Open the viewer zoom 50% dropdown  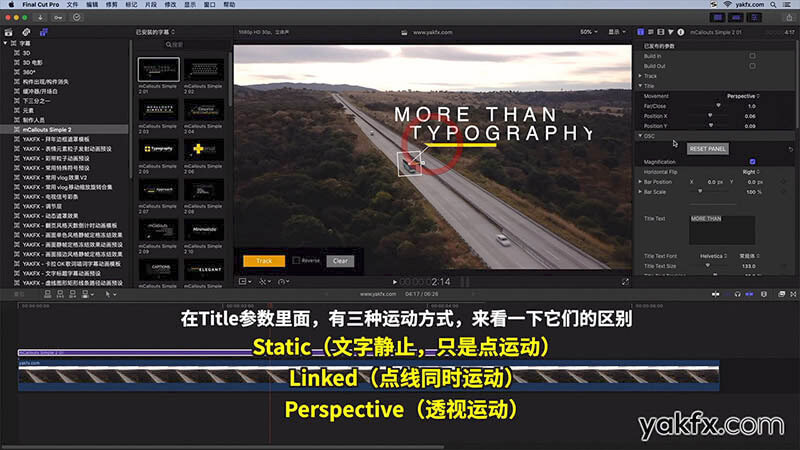(x=588, y=32)
